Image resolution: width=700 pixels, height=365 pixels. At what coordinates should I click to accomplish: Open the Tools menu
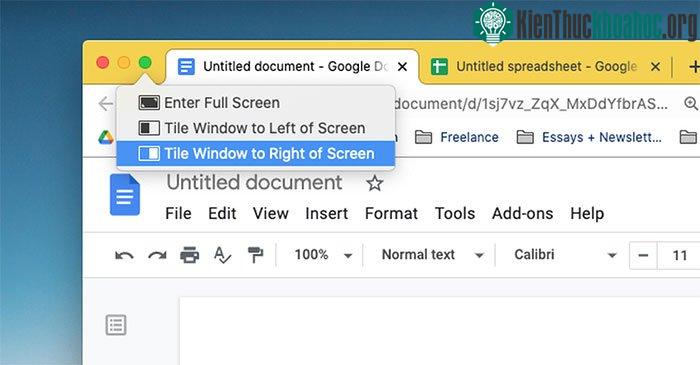(455, 213)
